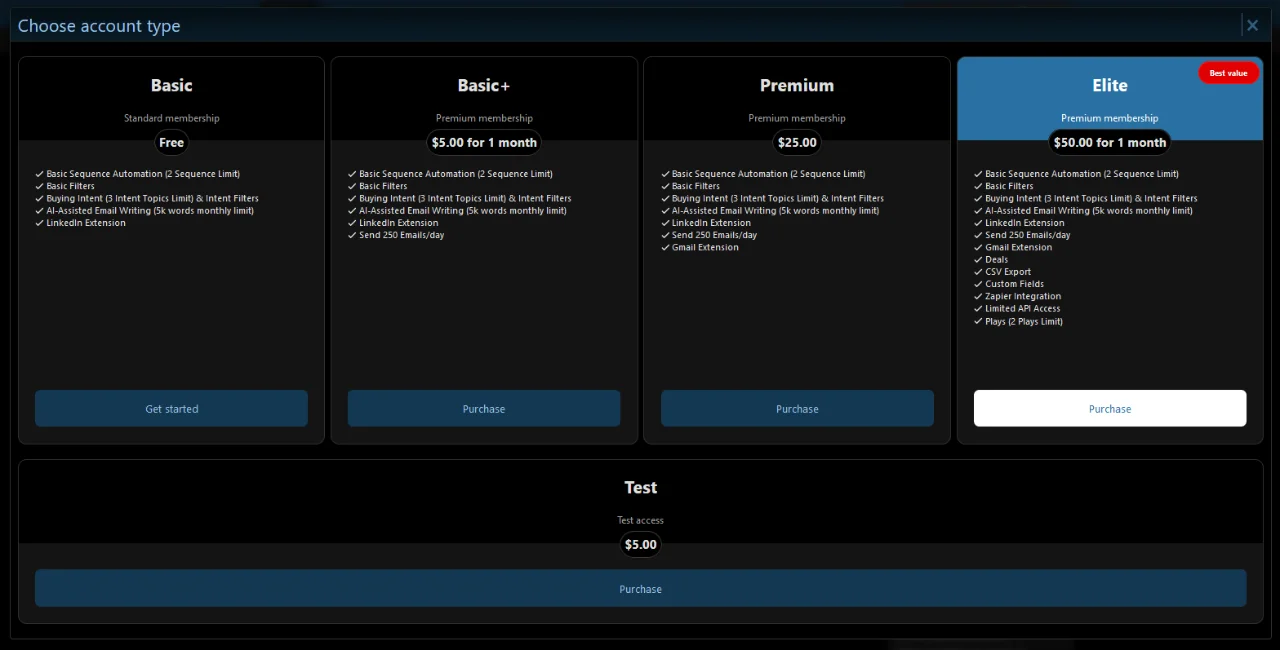Click the Basic+ plan header
Screen dimensions: 1280x650
pyautogui.click(x=484, y=85)
